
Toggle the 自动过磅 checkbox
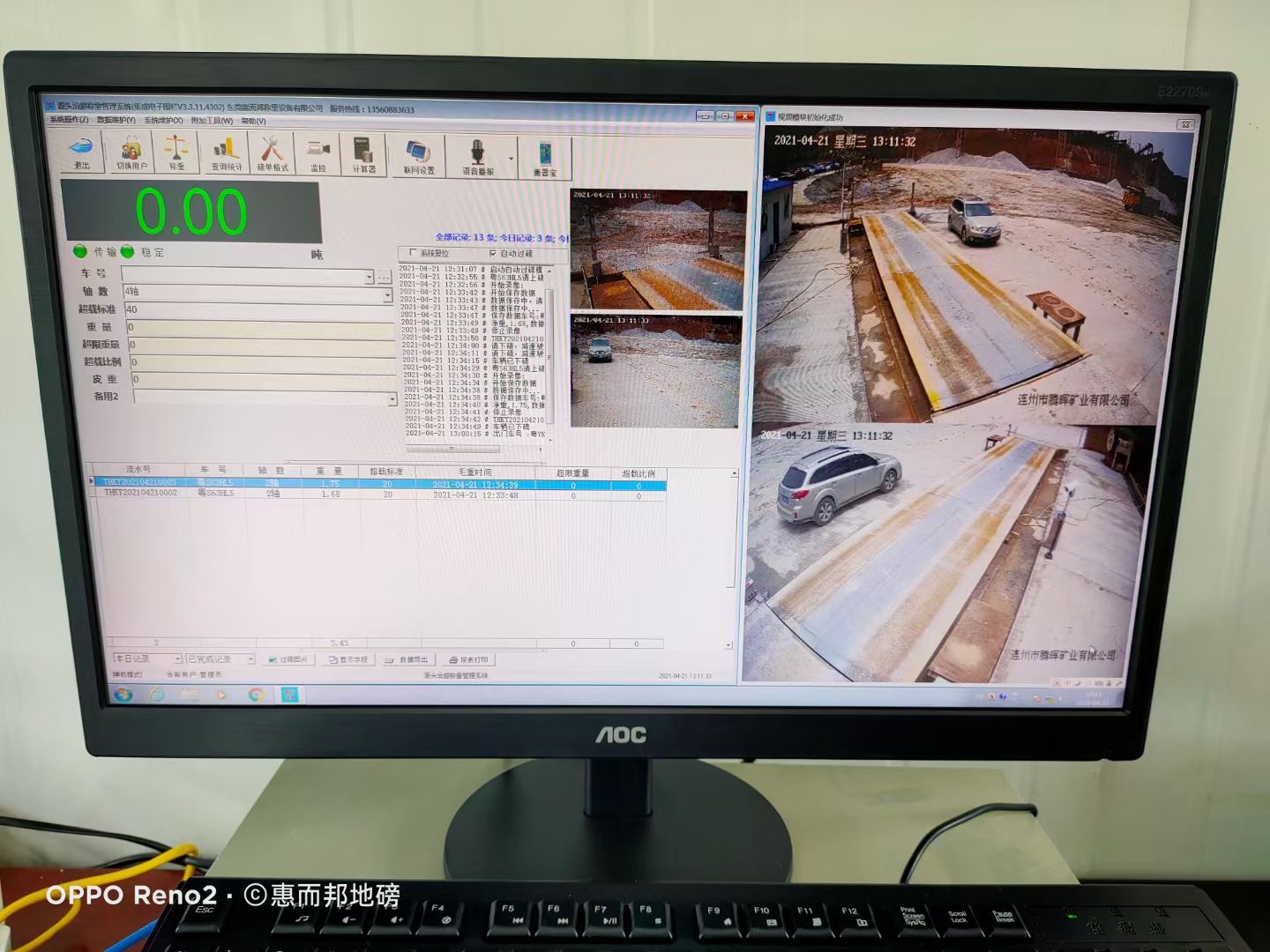click(x=493, y=254)
